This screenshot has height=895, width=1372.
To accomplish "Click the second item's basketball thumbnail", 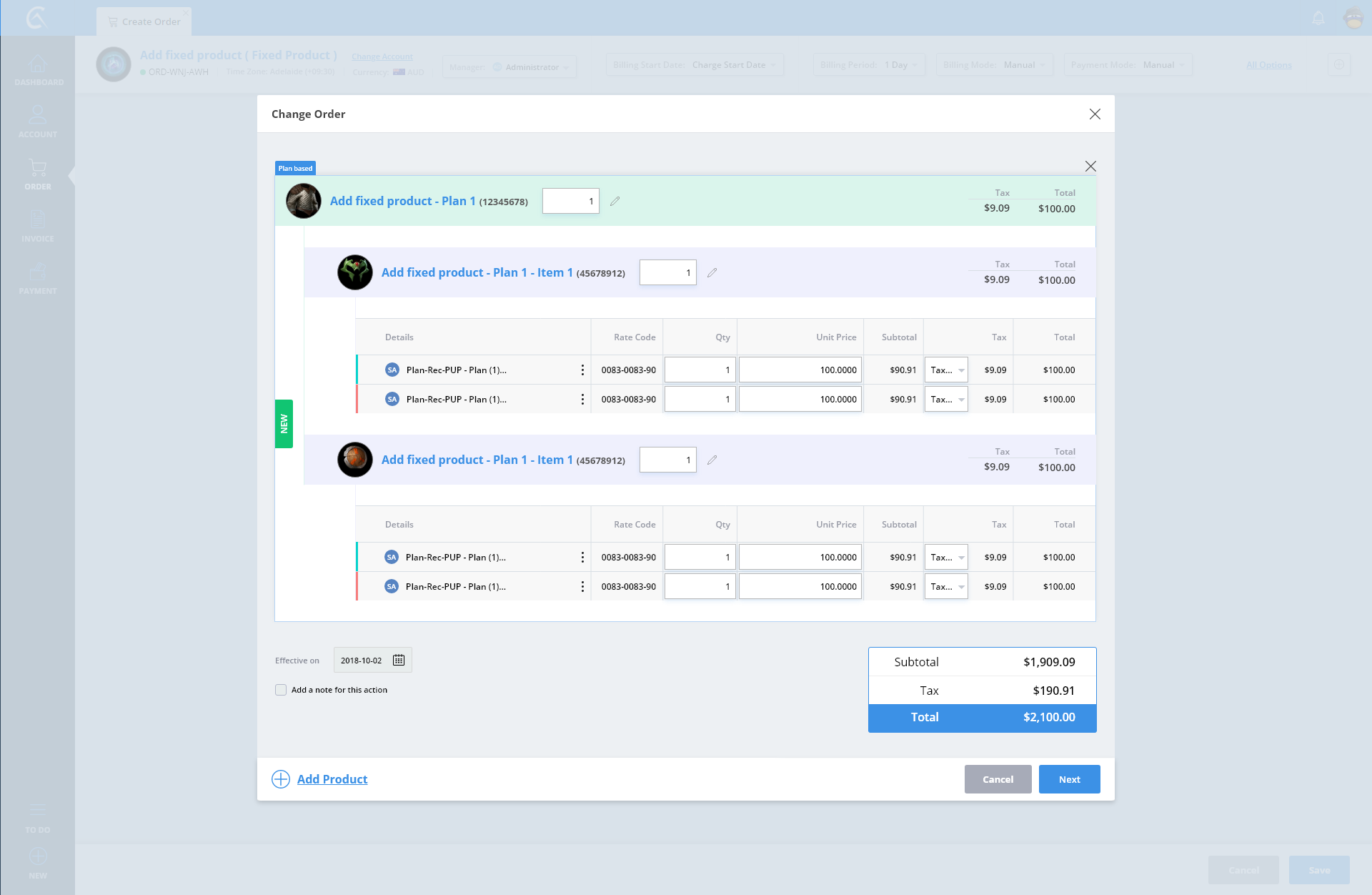I will [x=355, y=460].
